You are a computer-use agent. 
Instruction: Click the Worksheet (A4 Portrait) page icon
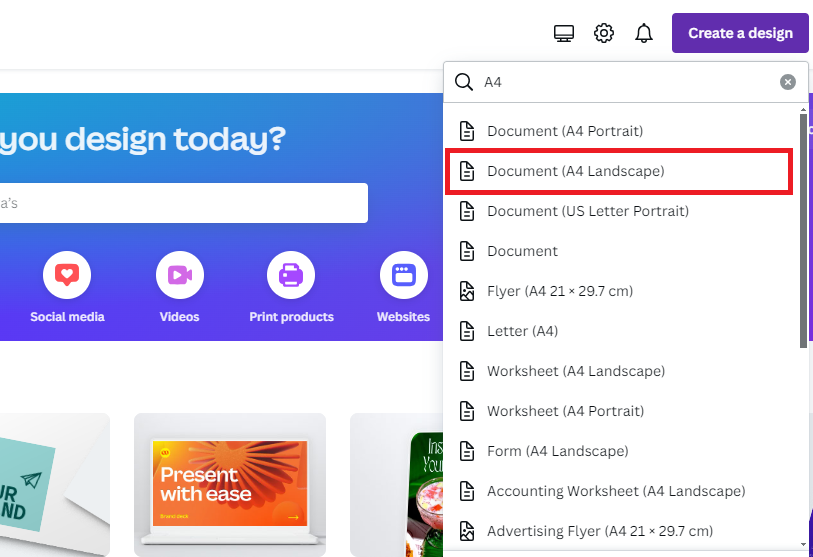click(467, 411)
